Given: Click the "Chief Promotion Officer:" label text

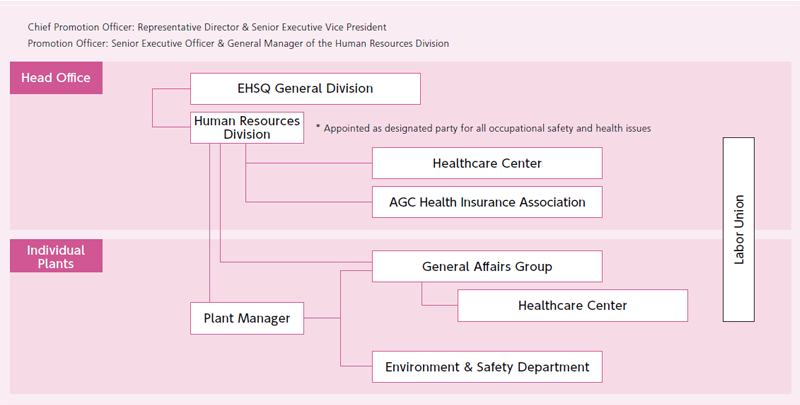Looking at the screenshot, I should tap(80, 27).
